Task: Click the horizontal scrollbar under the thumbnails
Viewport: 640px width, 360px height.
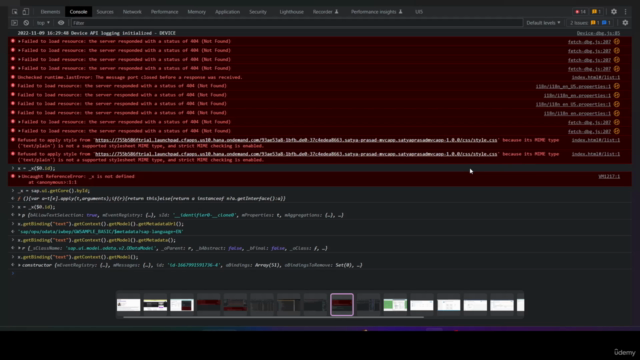Action: (x=273, y=317)
